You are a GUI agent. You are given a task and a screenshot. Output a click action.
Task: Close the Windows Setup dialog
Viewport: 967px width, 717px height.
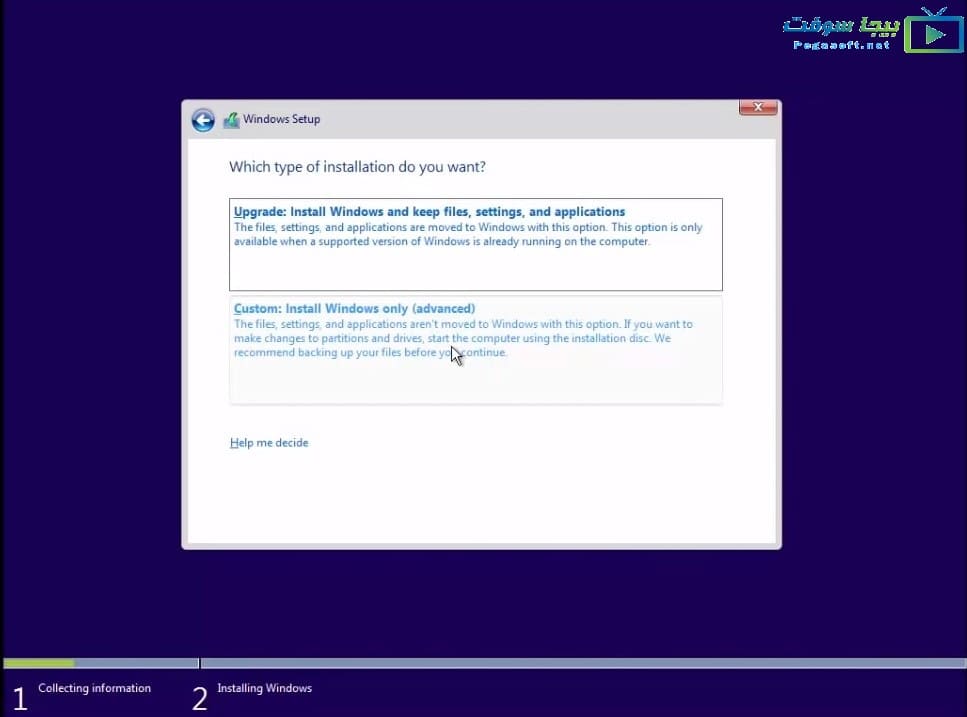(758, 107)
